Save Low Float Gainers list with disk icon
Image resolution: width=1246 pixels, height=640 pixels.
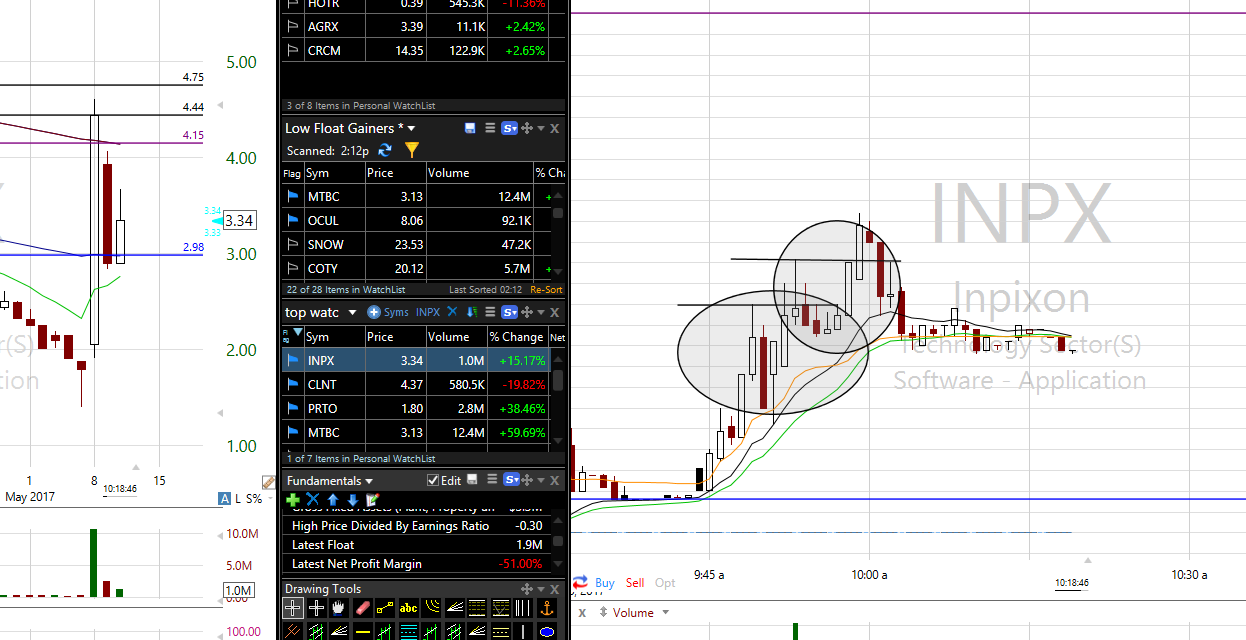pos(470,128)
